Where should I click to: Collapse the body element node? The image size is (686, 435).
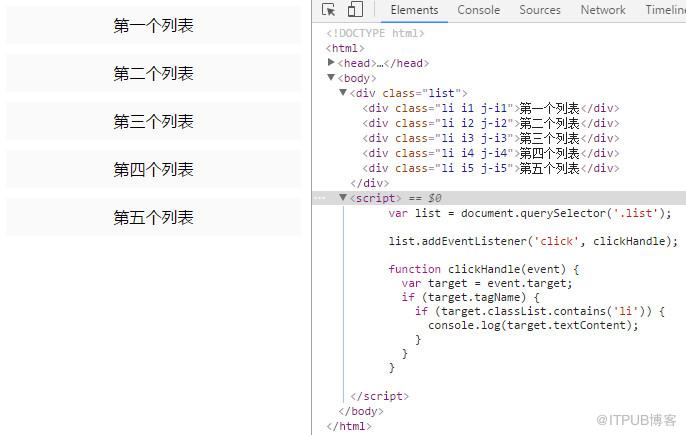tap(331, 77)
